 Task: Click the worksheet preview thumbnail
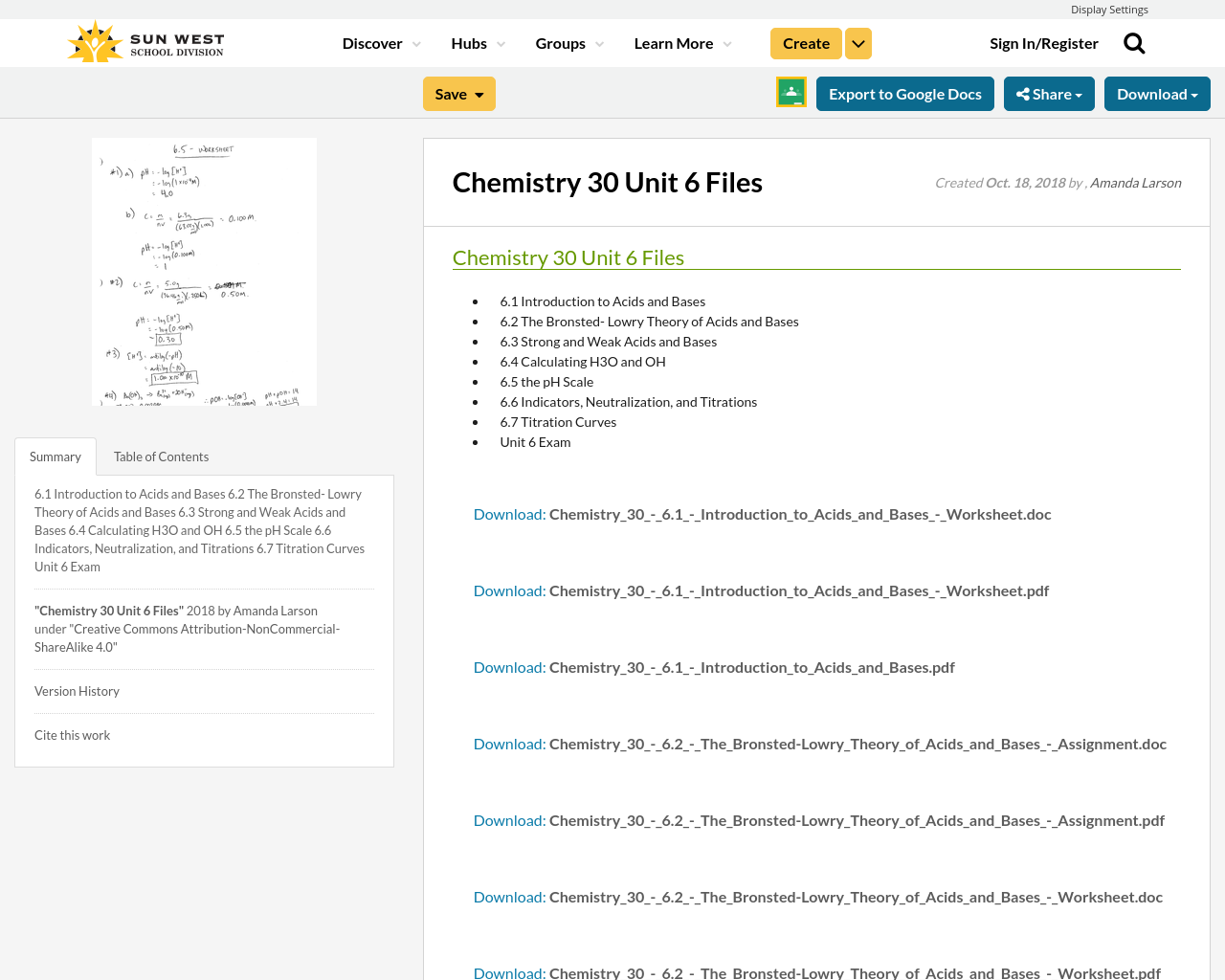pos(204,272)
